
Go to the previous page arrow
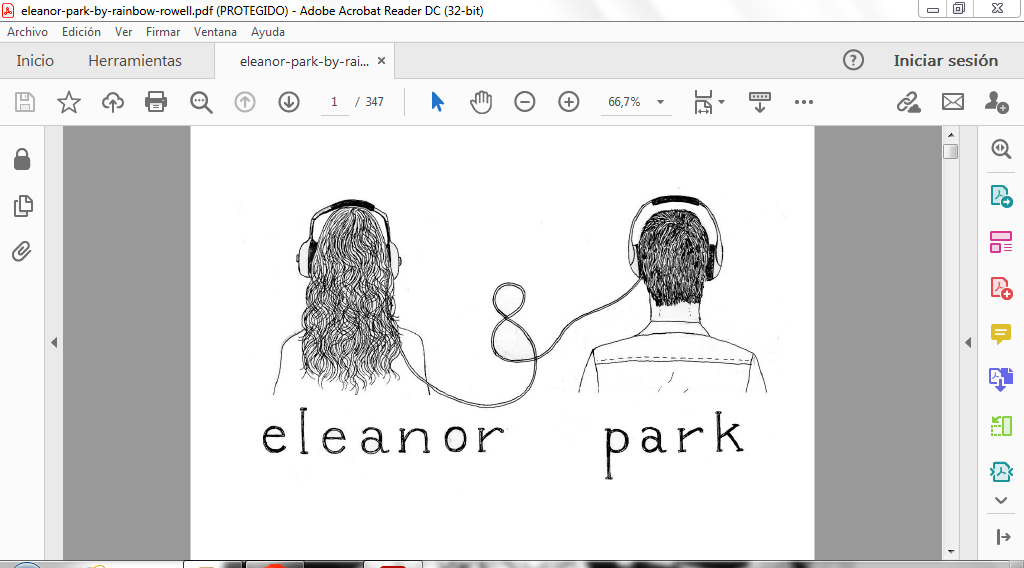[245, 102]
